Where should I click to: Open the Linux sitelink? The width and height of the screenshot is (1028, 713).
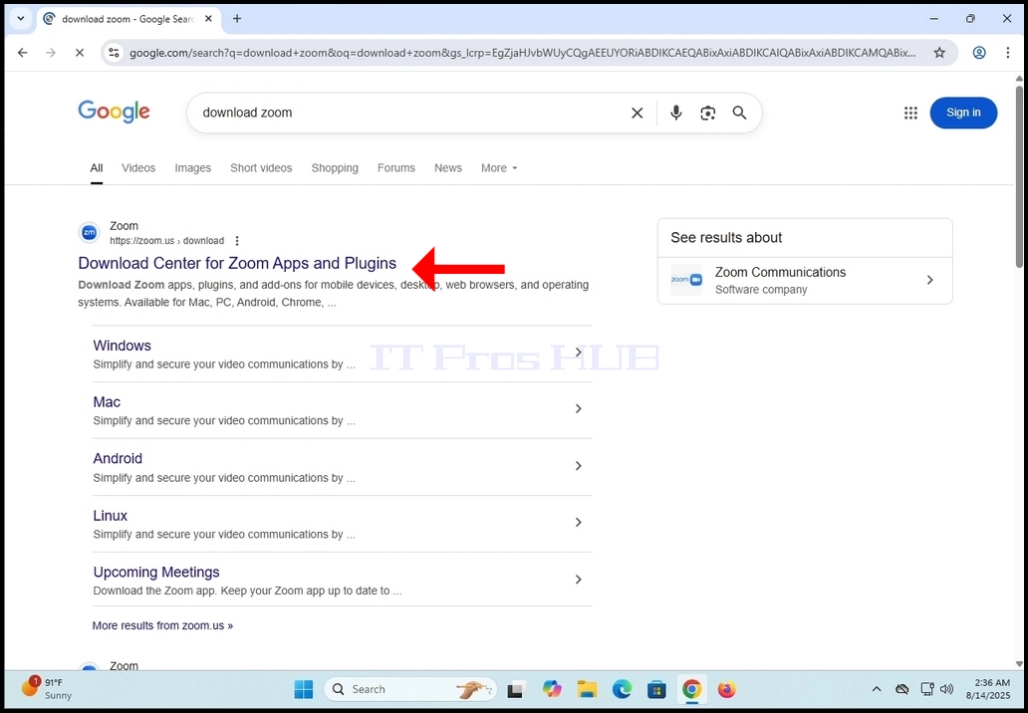tap(110, 516)
